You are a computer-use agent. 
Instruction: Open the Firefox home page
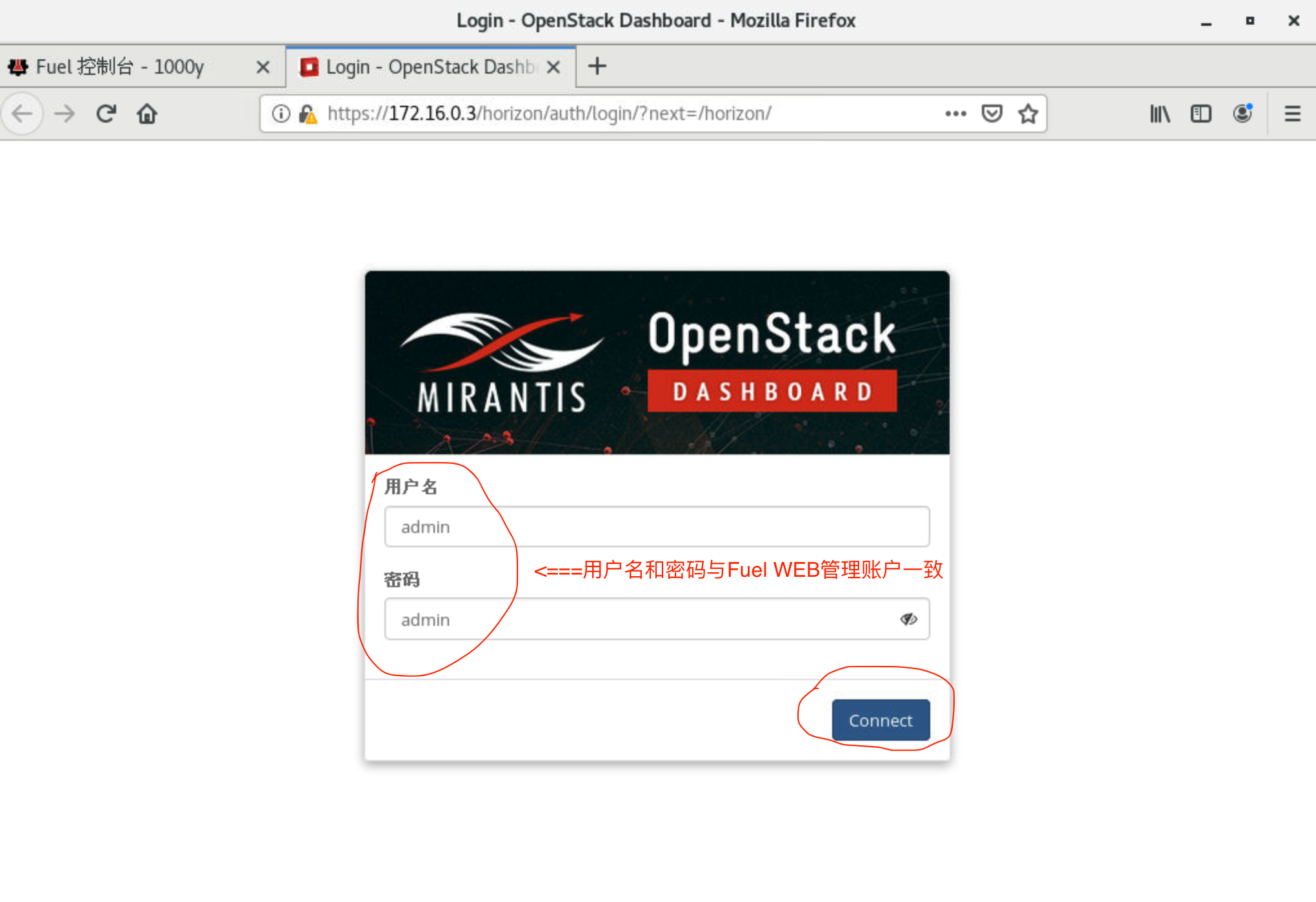coord(147,114)
